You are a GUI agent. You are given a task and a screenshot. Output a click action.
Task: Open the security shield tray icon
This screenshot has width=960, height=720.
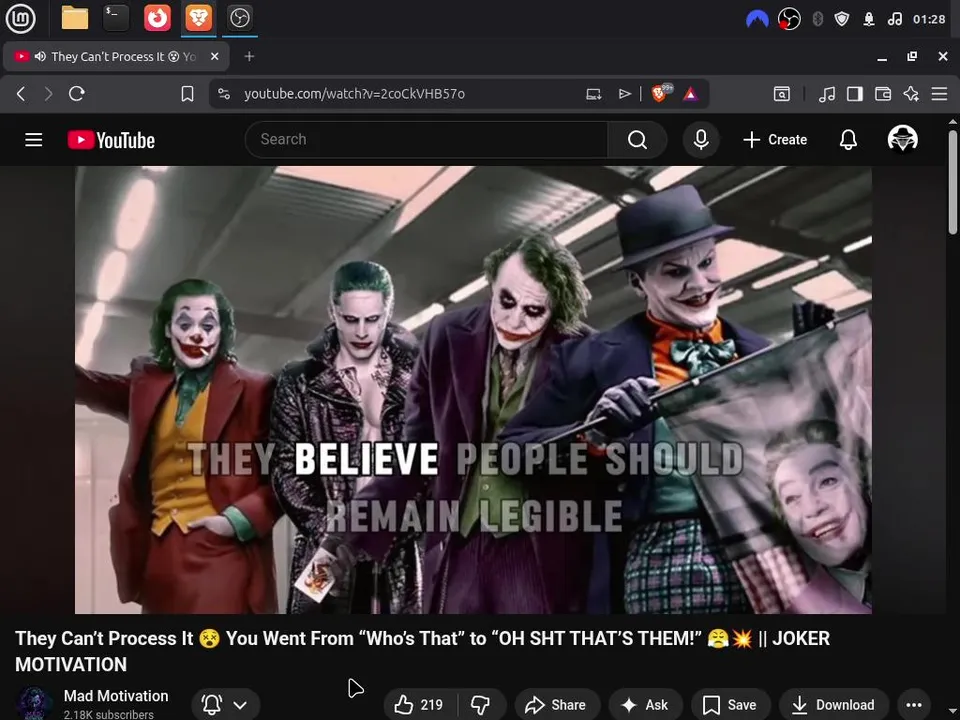coord(842,20)
